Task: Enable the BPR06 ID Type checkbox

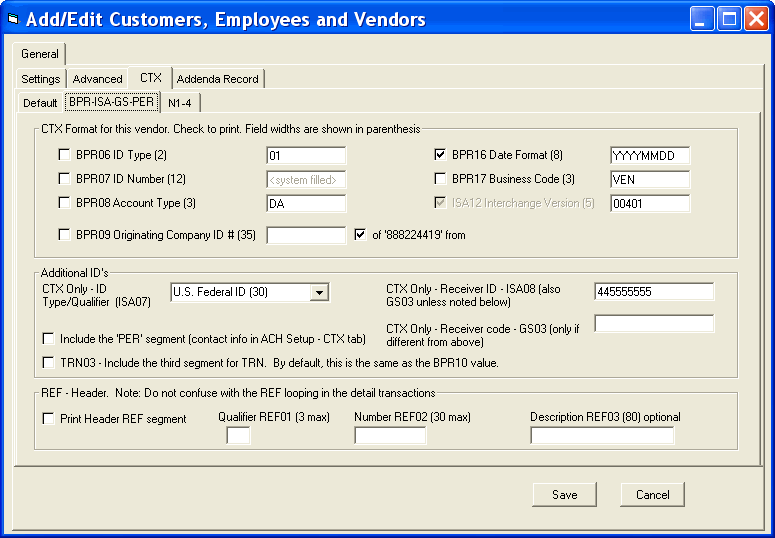Action: pyautogui.click(x=64, y=155)
